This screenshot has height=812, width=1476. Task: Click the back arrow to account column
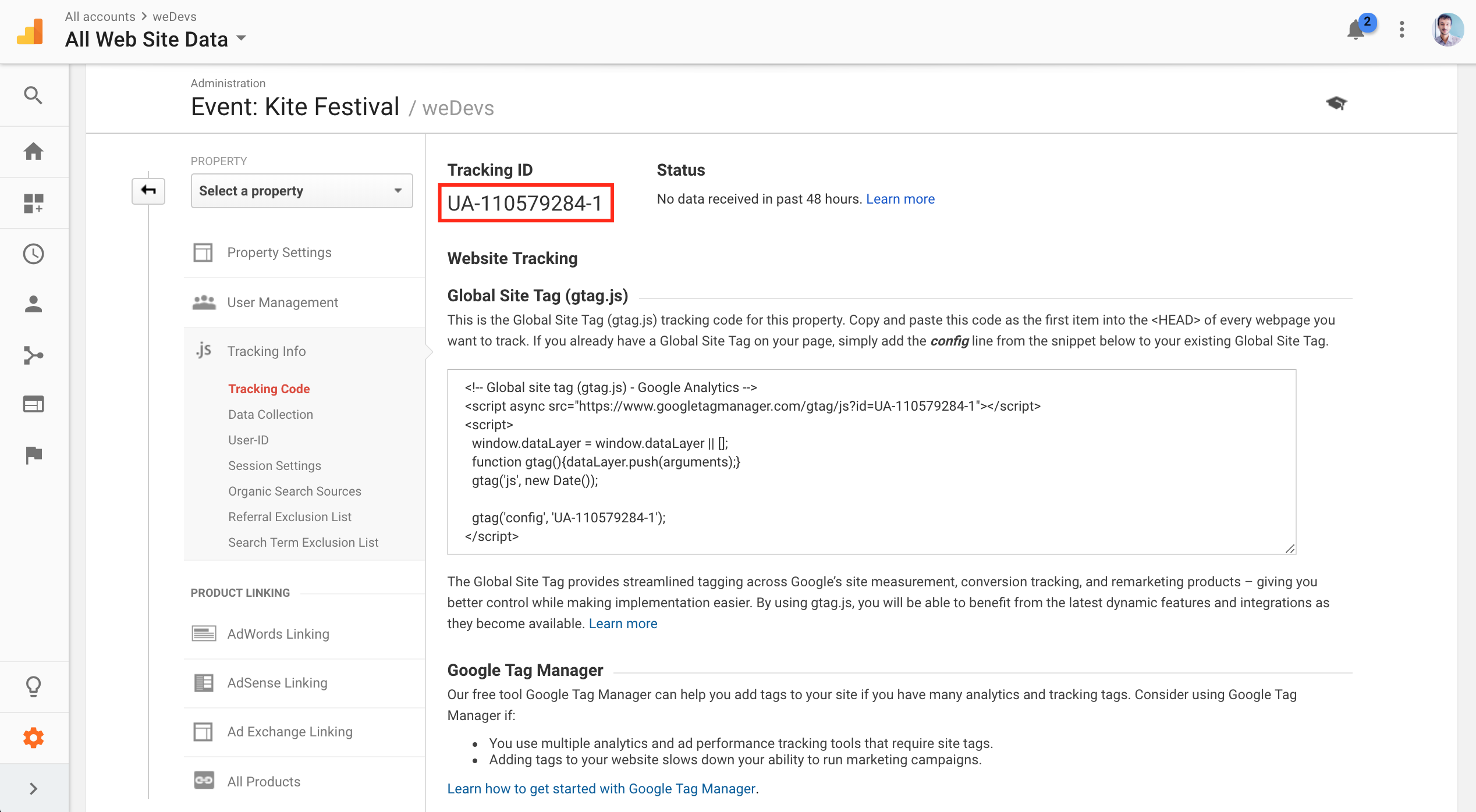pos(148,190)
